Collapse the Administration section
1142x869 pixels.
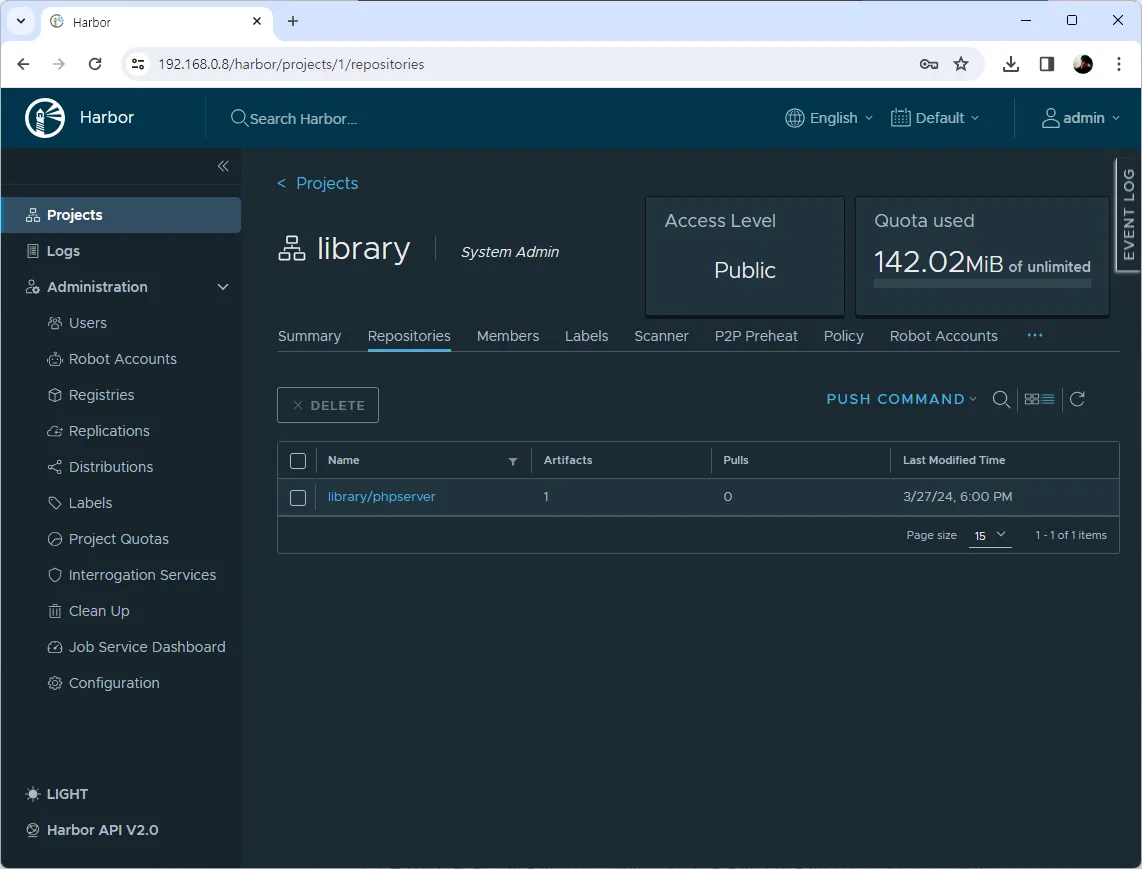point(223,287)
